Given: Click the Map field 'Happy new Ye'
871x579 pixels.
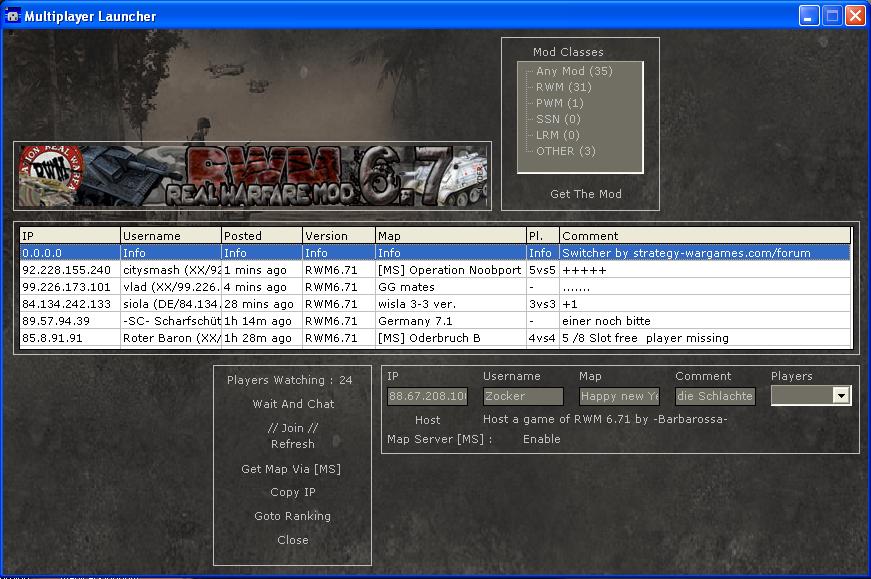Looking at the screenshot, I should coord(619,396).
